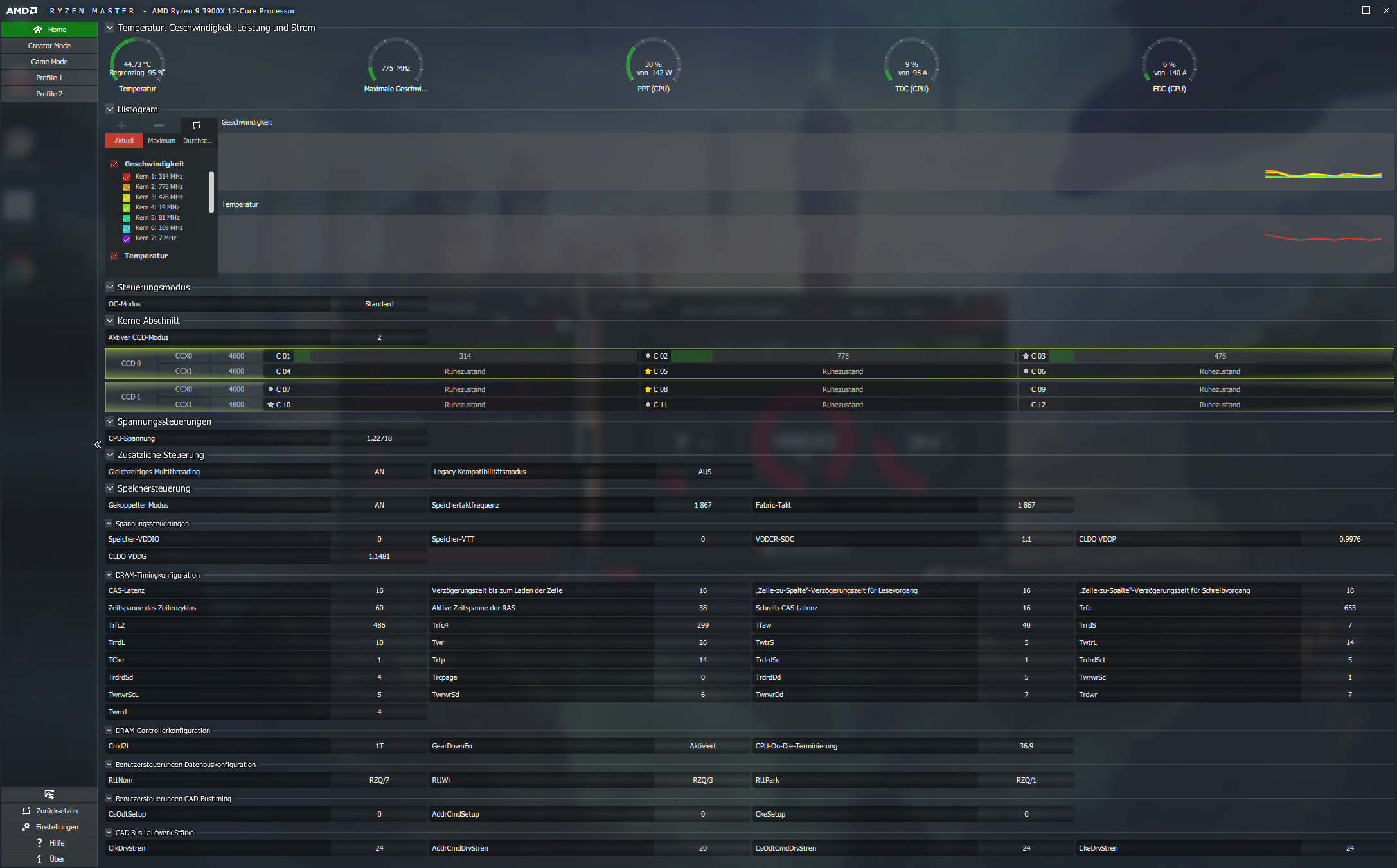Collapse the DRAM-Timingkonfiguration section

[x=109, y=575]
